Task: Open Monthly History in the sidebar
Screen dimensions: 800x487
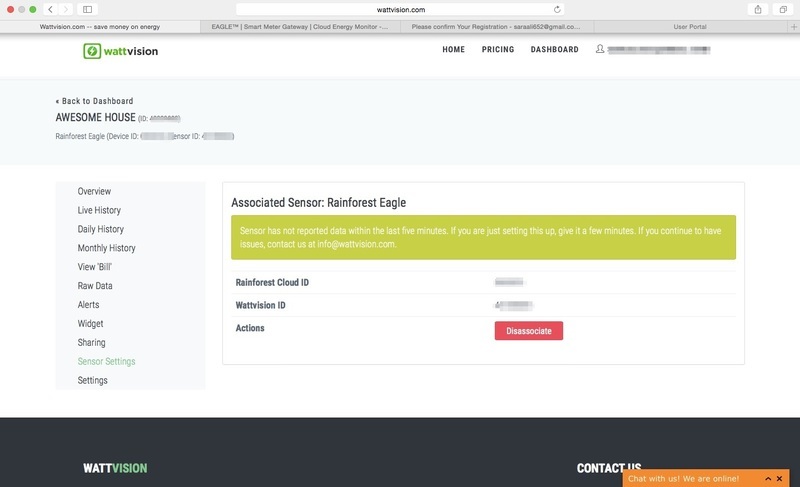Action: point(106,248)
